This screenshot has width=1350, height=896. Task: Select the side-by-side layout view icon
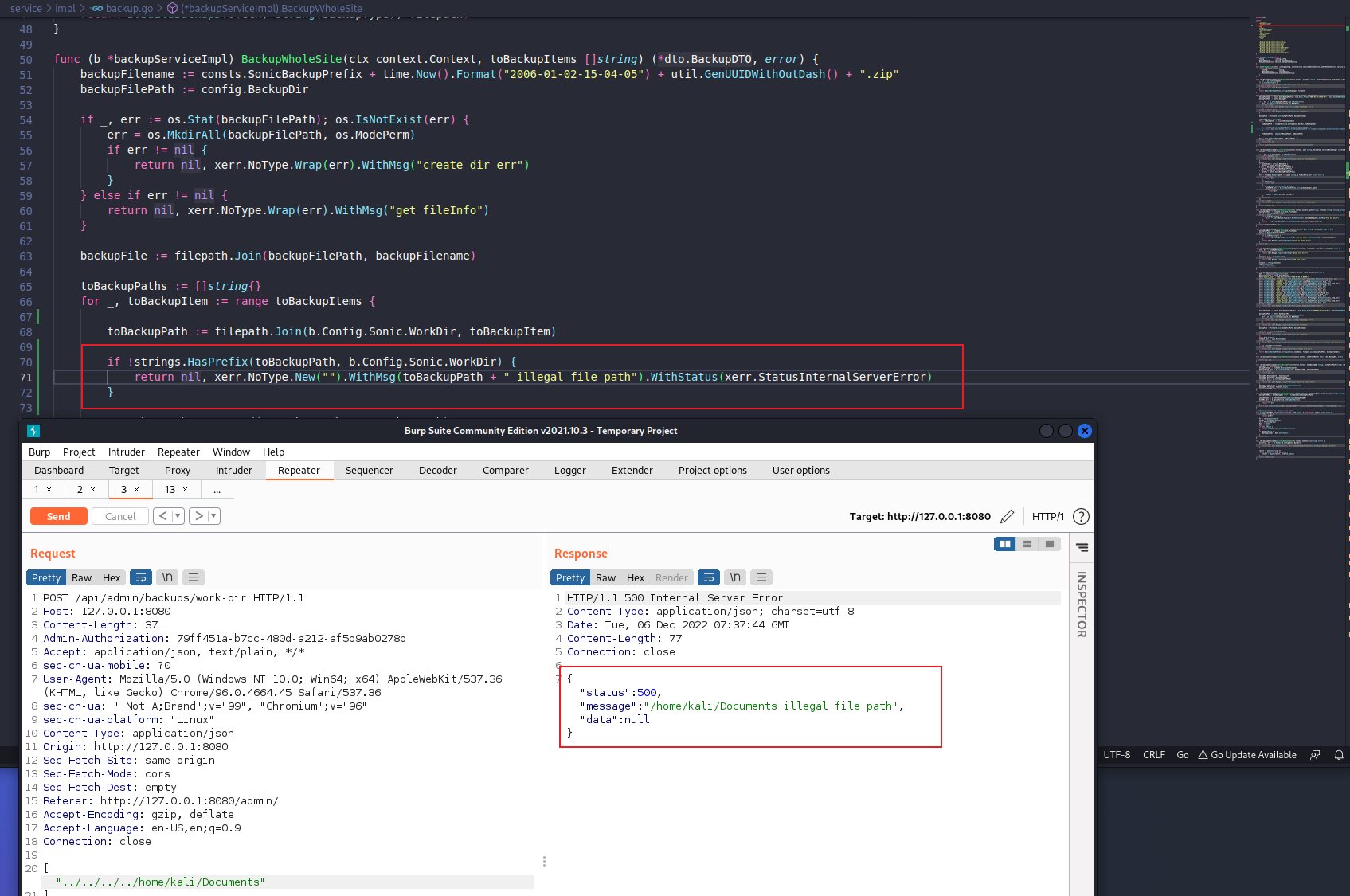1004,544
